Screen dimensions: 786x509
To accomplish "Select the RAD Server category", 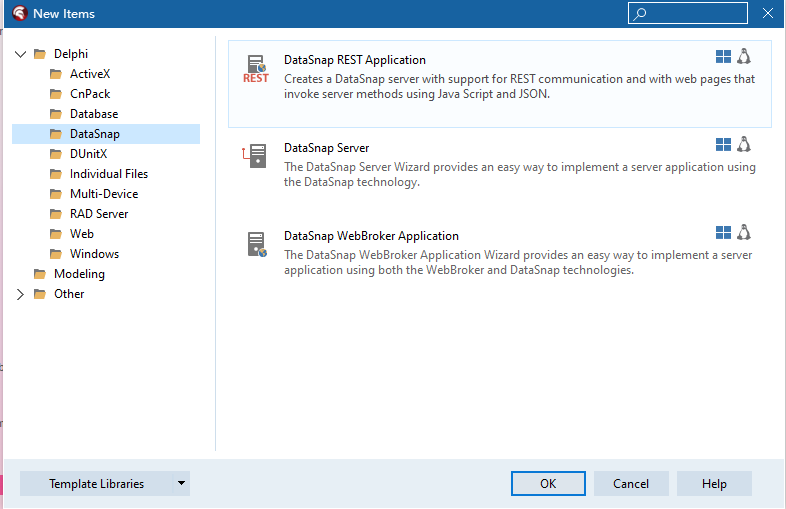I will click(99, 214).
